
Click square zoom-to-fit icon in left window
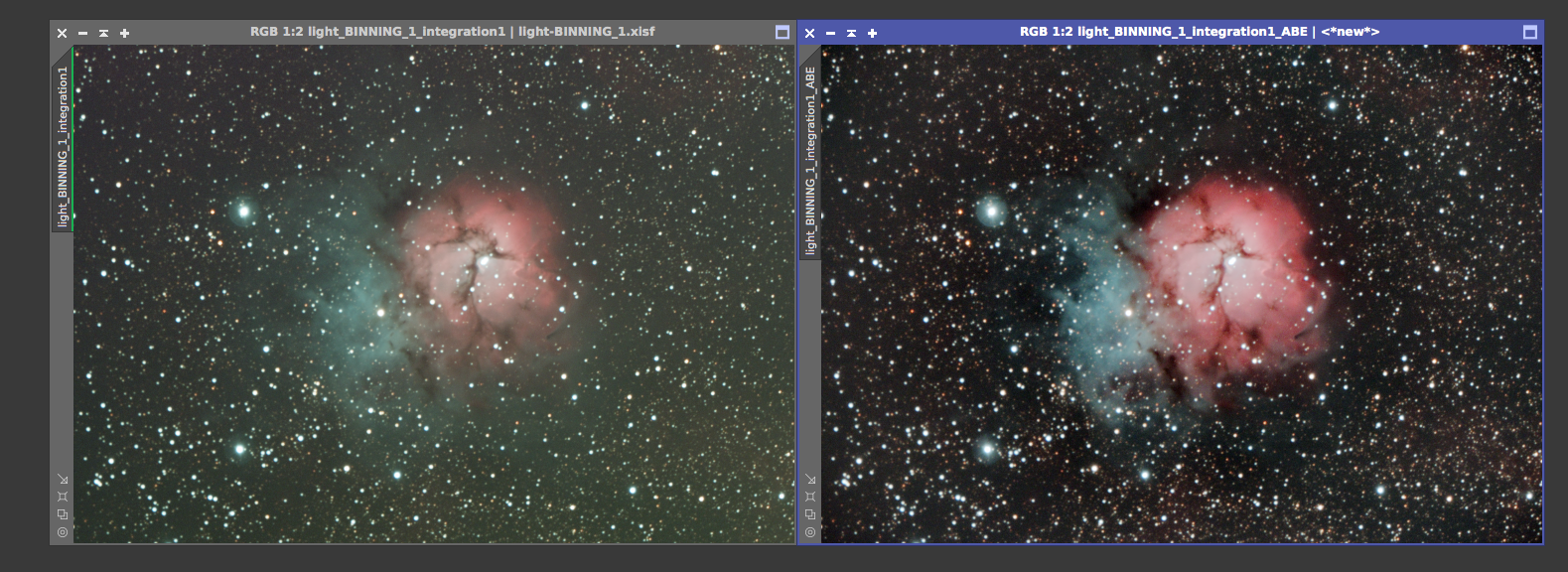click(x=63, y=497)
